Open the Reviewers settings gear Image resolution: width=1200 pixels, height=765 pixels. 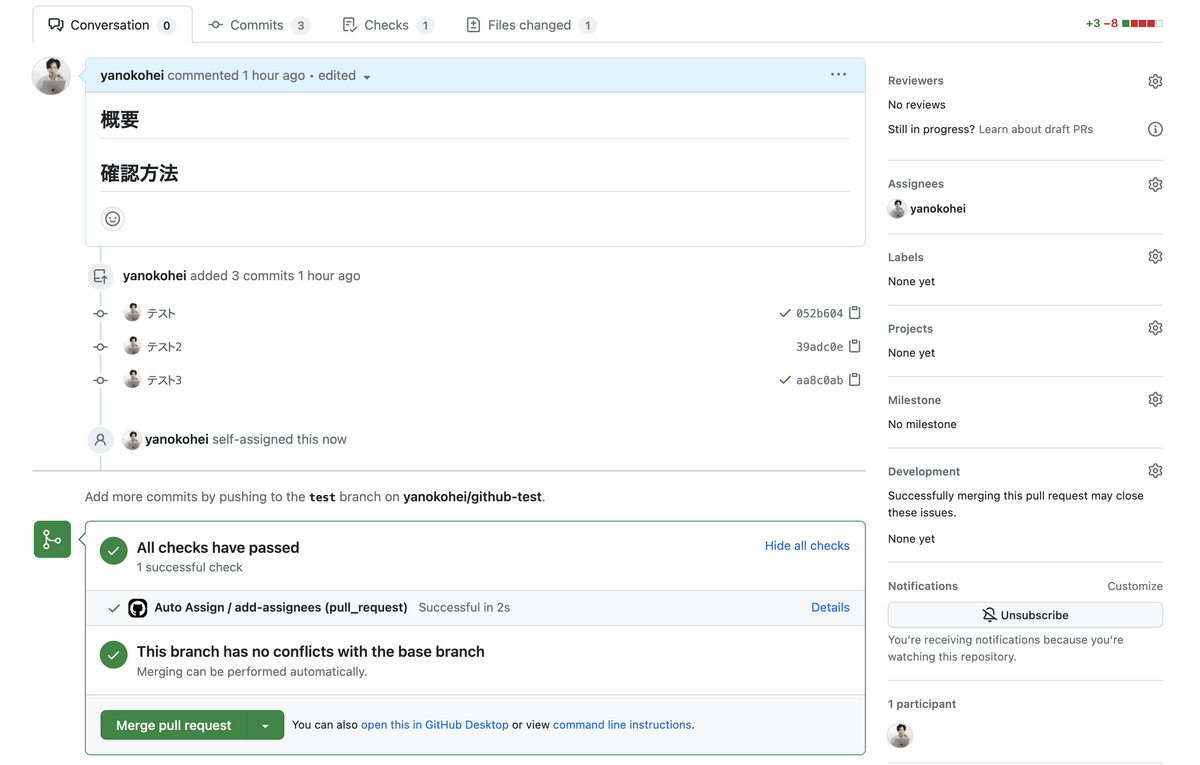coord(1155,80)
